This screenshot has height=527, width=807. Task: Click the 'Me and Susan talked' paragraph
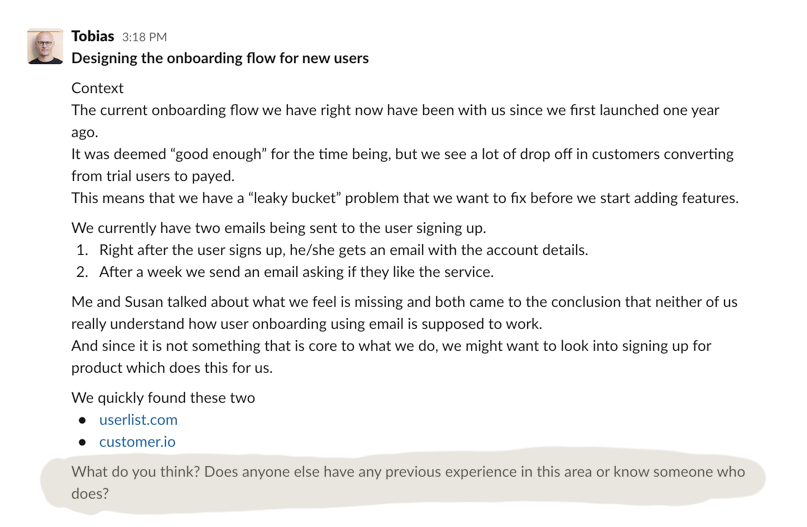[x=405, y=313]
